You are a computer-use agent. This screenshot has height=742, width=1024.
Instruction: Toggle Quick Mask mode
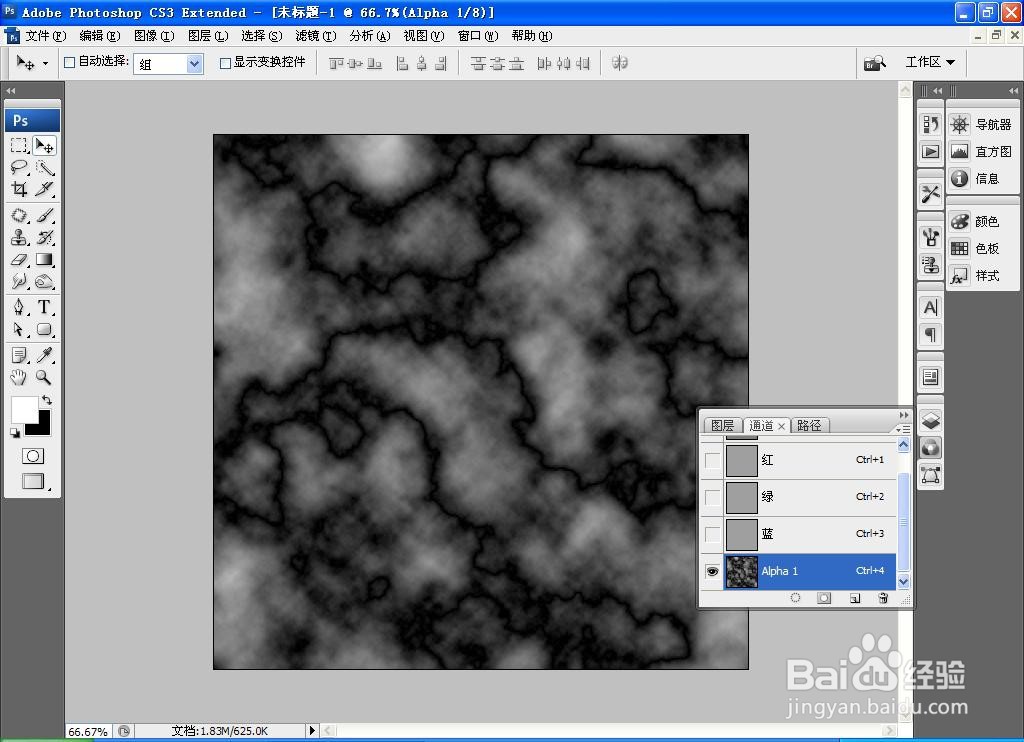pos(33,456)
